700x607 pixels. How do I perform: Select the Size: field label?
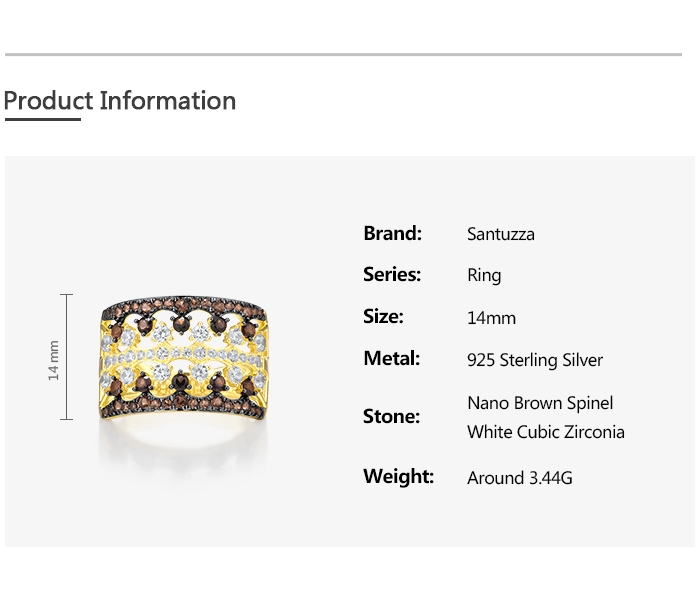click(383, 317)
